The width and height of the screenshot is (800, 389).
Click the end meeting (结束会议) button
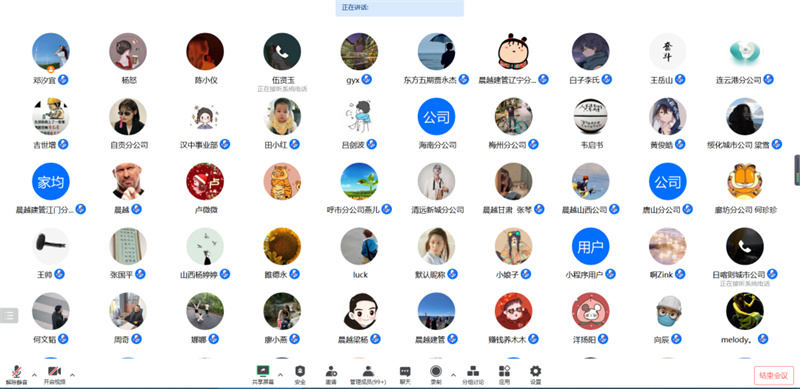point(773,375)
